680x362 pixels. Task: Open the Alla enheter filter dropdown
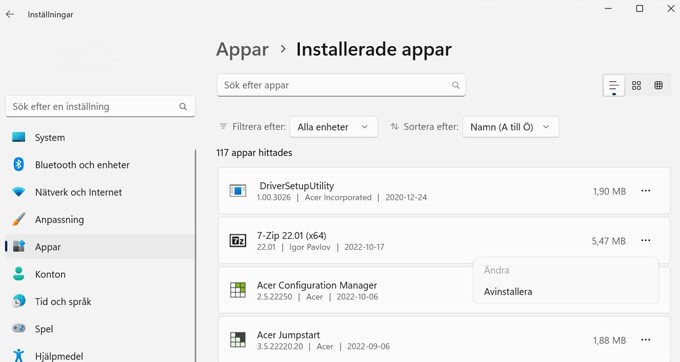coord(333,127)
